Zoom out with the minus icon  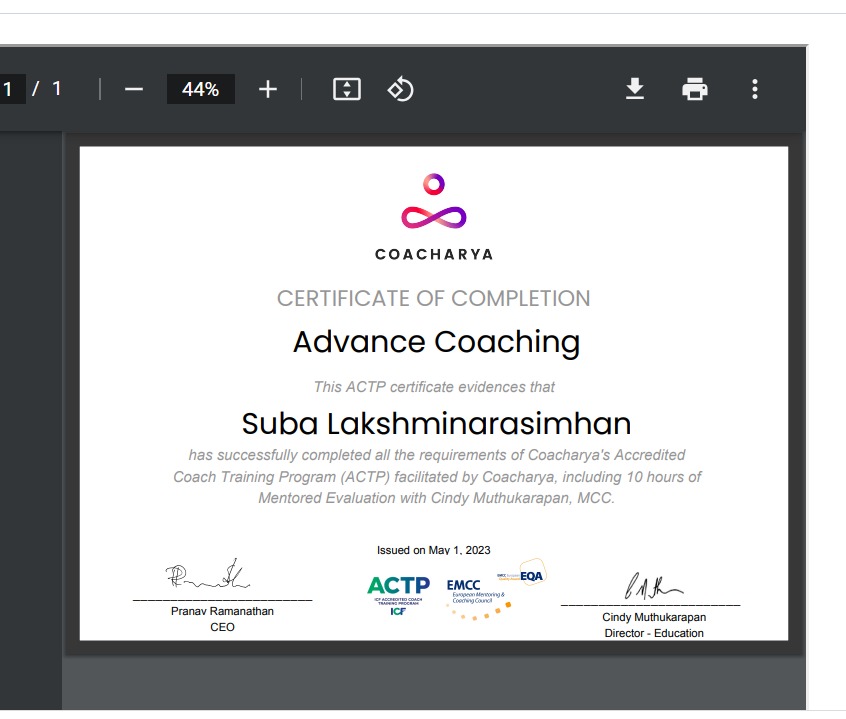pyautogui.click(x=134, y=89)
